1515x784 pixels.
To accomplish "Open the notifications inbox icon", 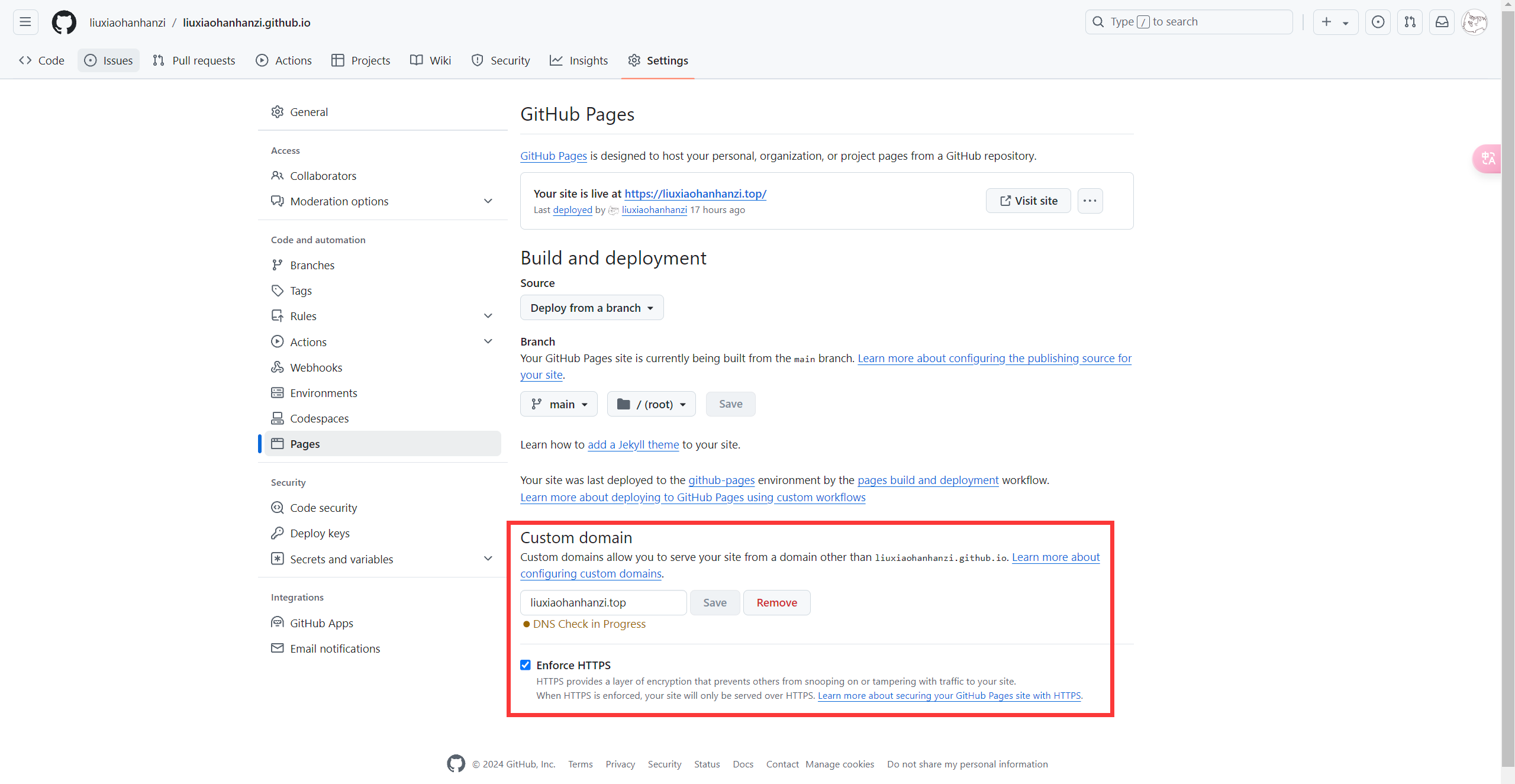I will (x=1442, y=22).
